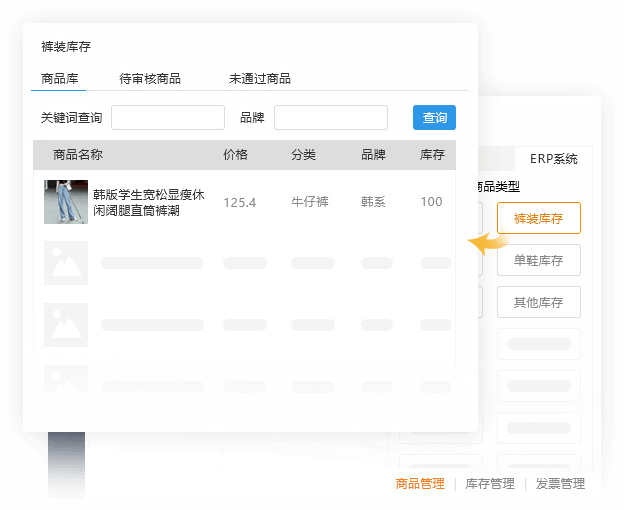The image size is (624, 510).
Task: Open the 待审核商品 tab
Action: coord(150,79)
